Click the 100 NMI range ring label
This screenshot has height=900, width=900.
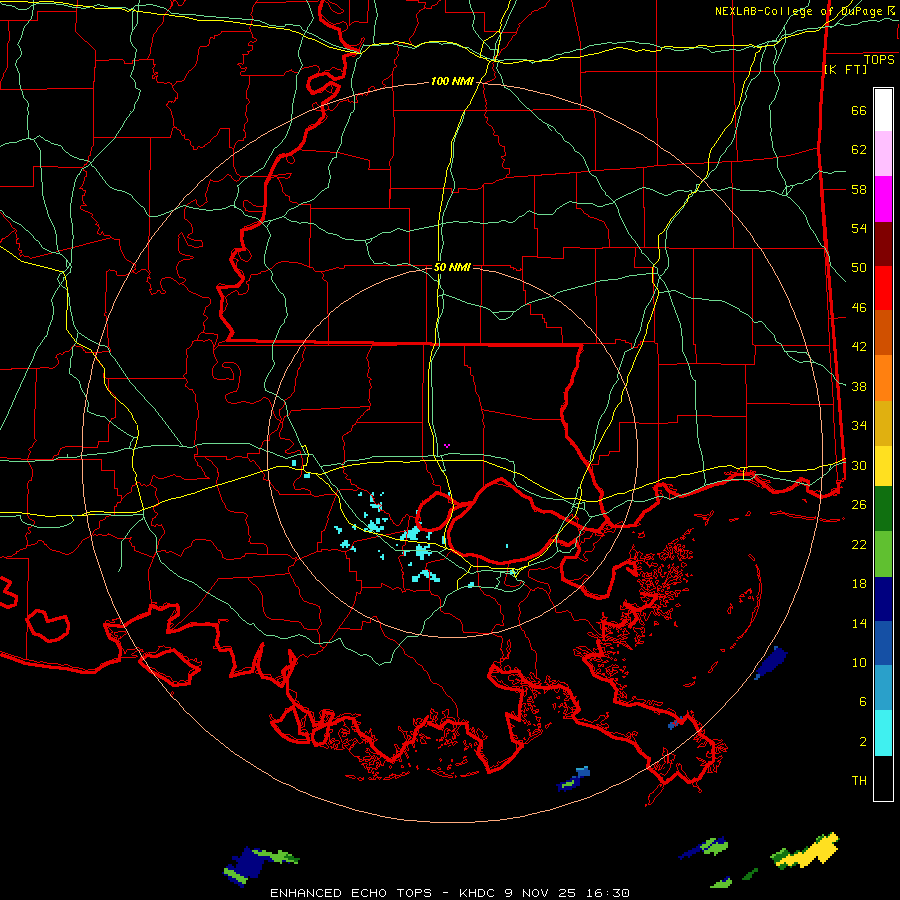[452, 82]
